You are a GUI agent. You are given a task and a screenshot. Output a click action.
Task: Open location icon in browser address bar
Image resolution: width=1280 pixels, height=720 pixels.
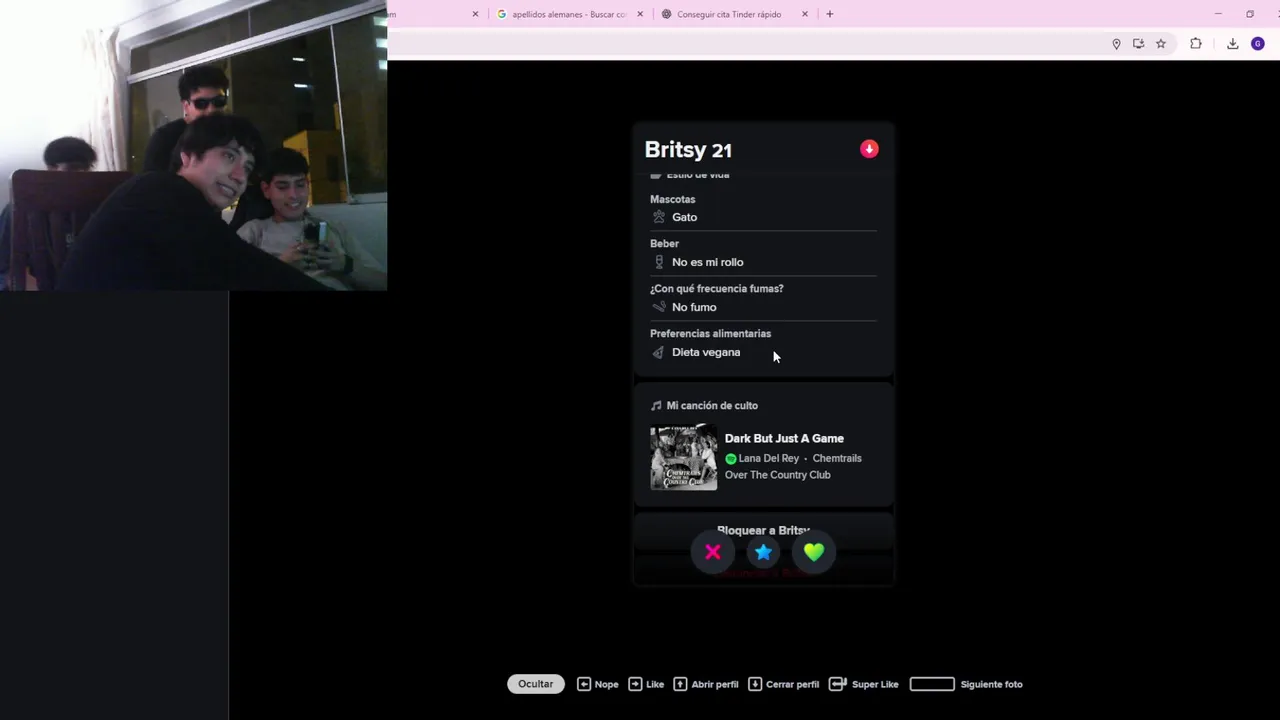click(x=1116, y=44)
